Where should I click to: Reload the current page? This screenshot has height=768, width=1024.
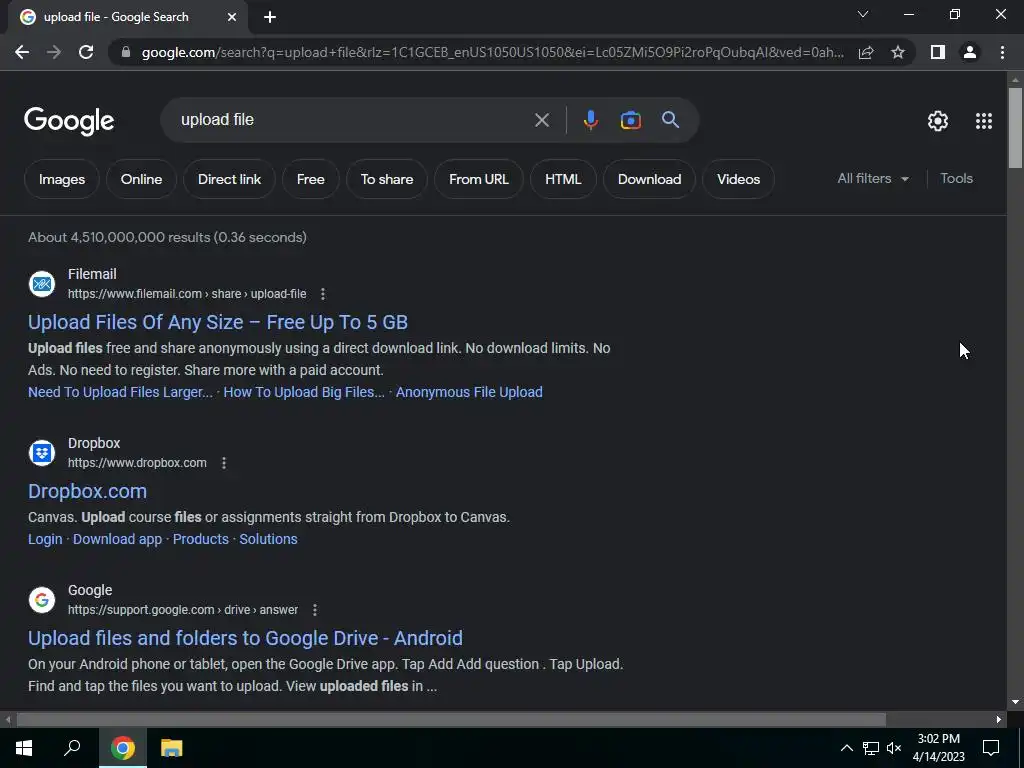[x=86, y=52]
